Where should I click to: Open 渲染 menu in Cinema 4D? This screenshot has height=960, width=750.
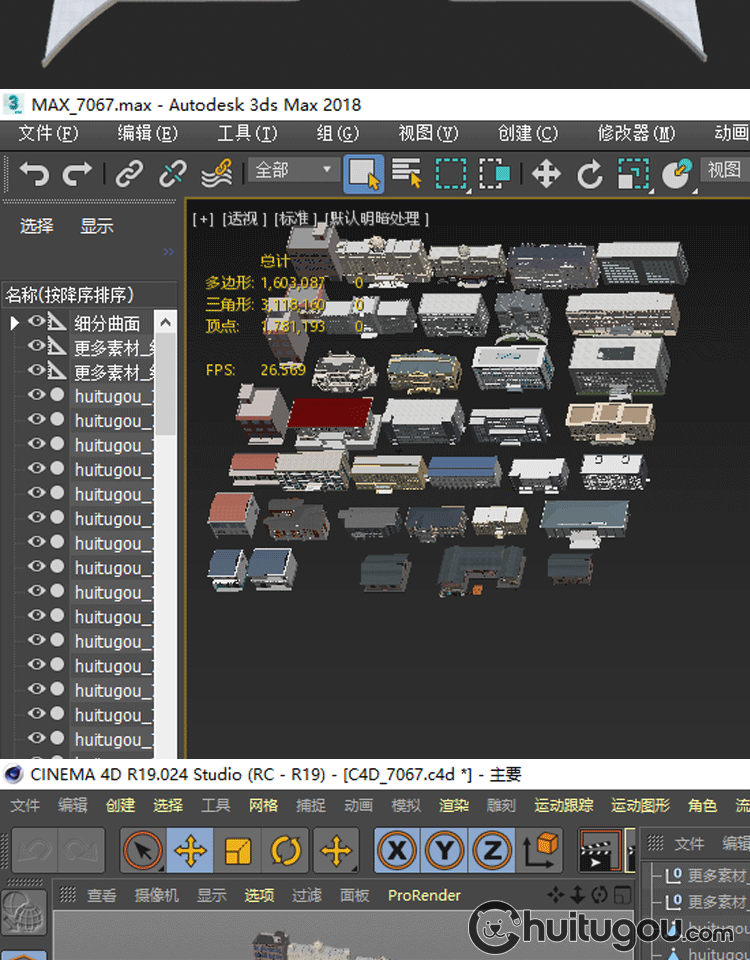[x=454, y=805]
